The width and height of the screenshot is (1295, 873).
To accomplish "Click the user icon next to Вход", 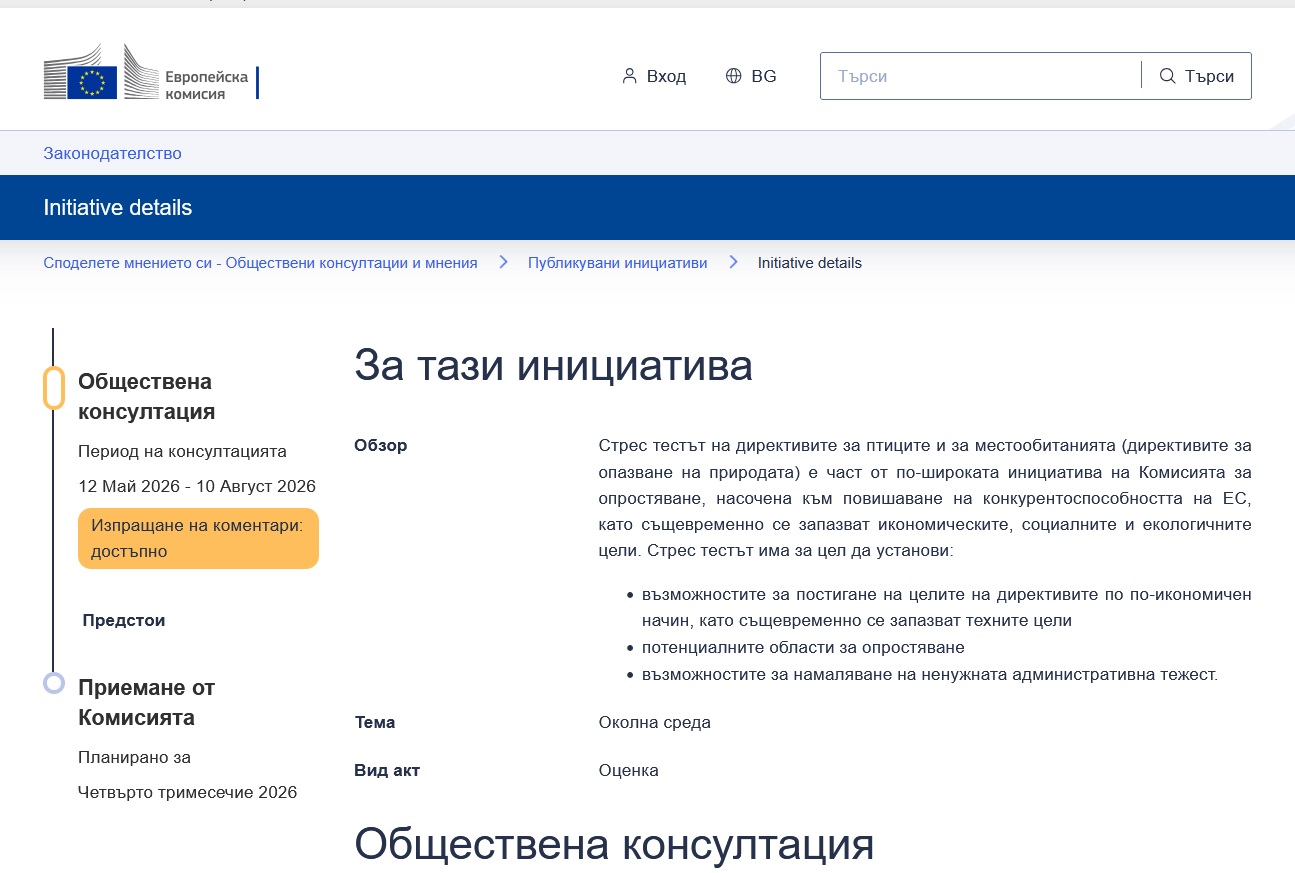I will [x=629, y=76].
